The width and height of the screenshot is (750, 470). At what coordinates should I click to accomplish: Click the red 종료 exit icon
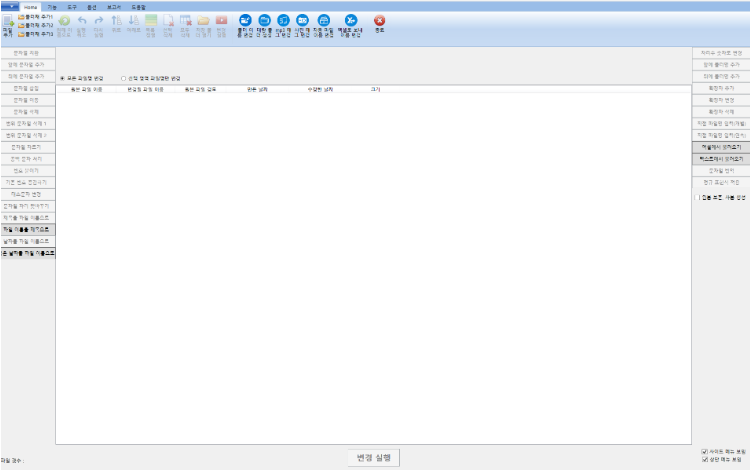[379, 21]
